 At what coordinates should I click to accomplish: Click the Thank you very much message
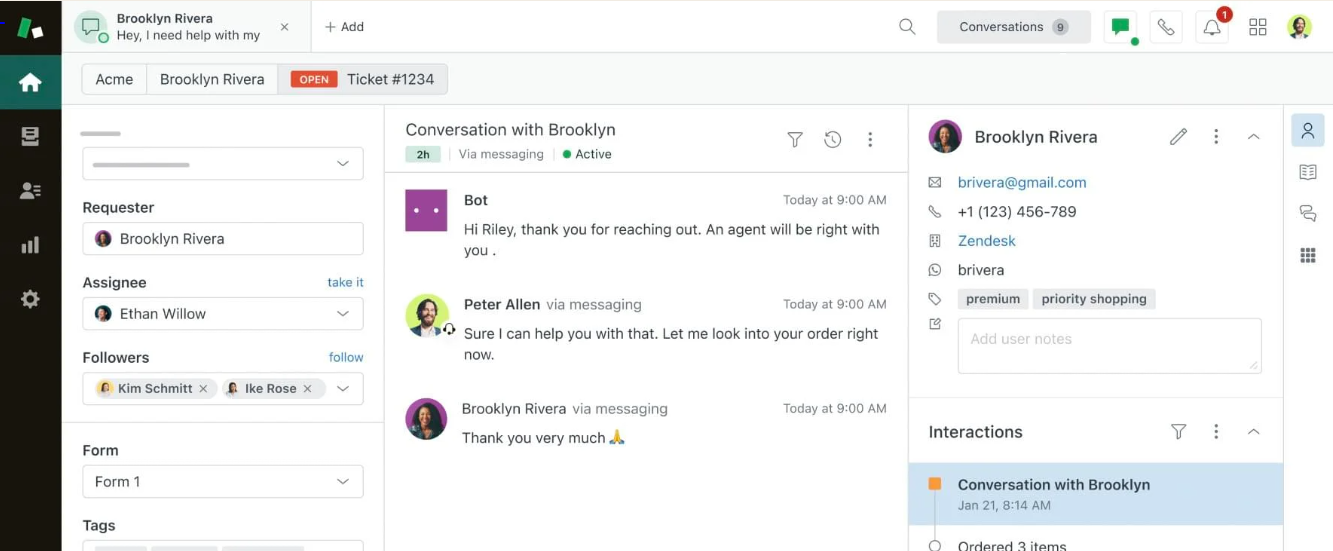coord(543,438)
